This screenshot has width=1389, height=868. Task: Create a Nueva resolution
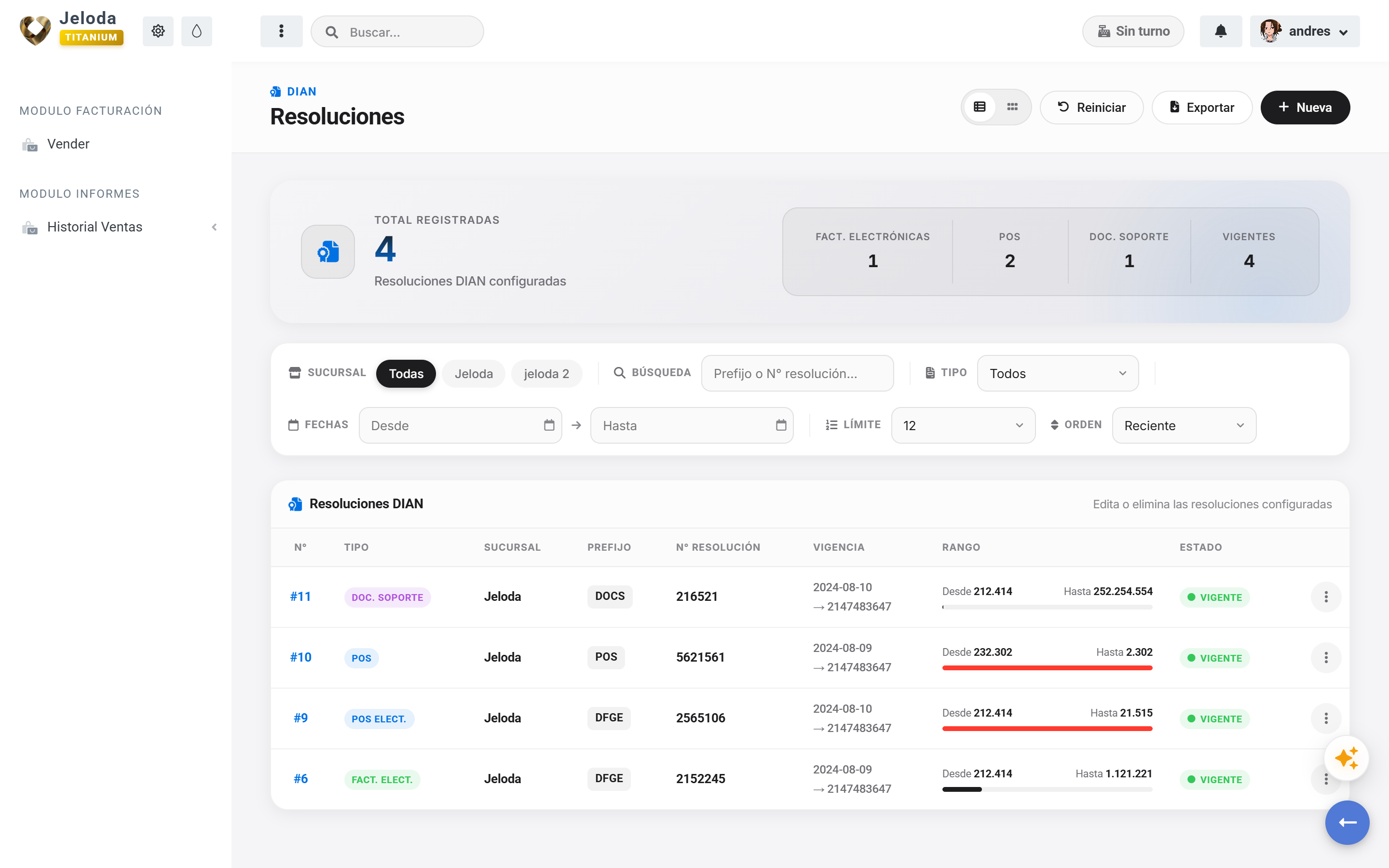tap(1305, 108)
